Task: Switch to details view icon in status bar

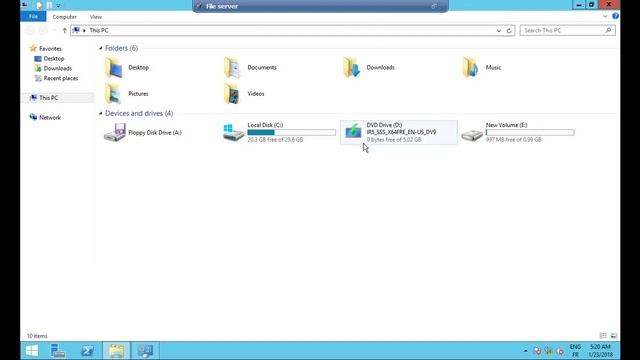Action: [x=603, y=336]
